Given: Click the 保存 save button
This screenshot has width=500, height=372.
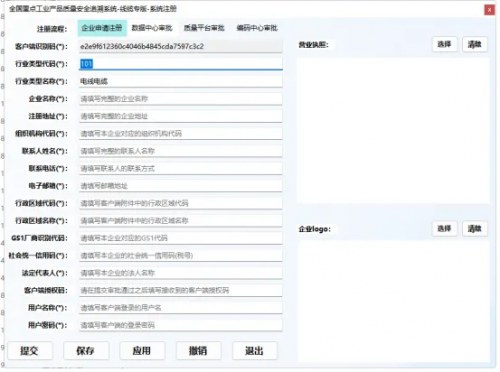Looking at the screenshot, I should click(86, 350).
